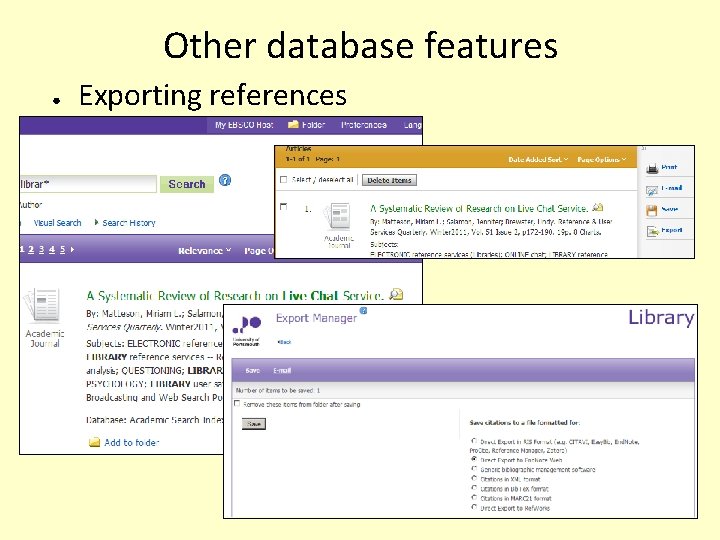Viewport: 720px width, 540px height.
Task: Open the Relevance sort dropdown
Action: pos(204,251)
